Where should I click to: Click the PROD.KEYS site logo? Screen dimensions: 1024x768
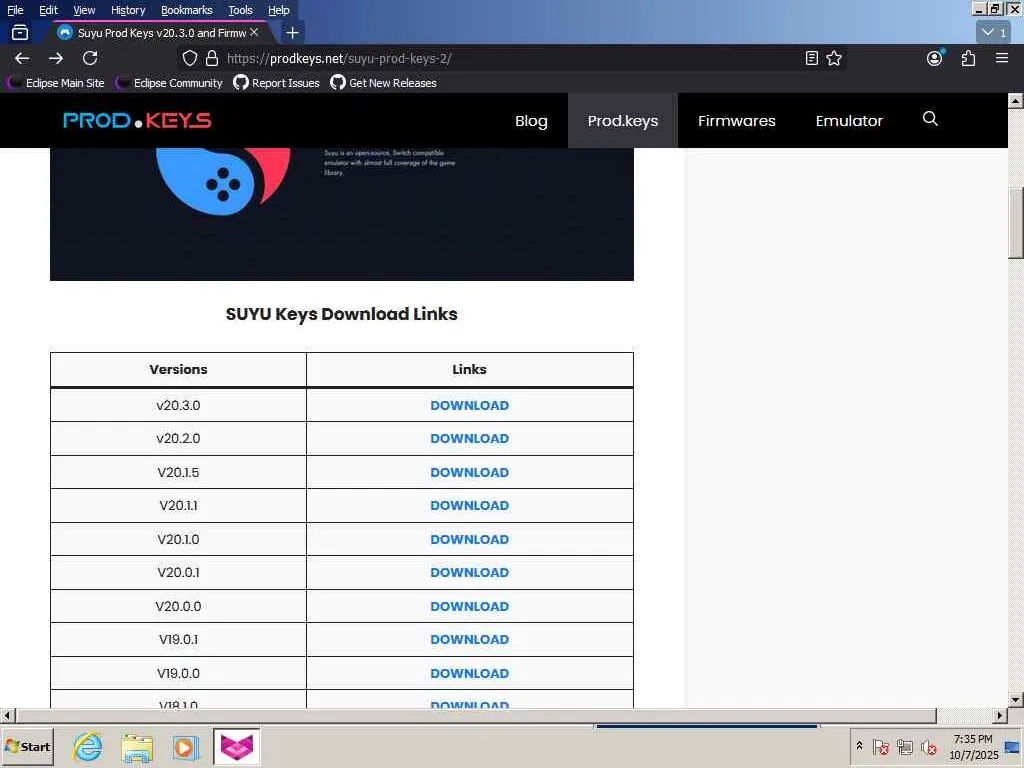pos(137,120)
